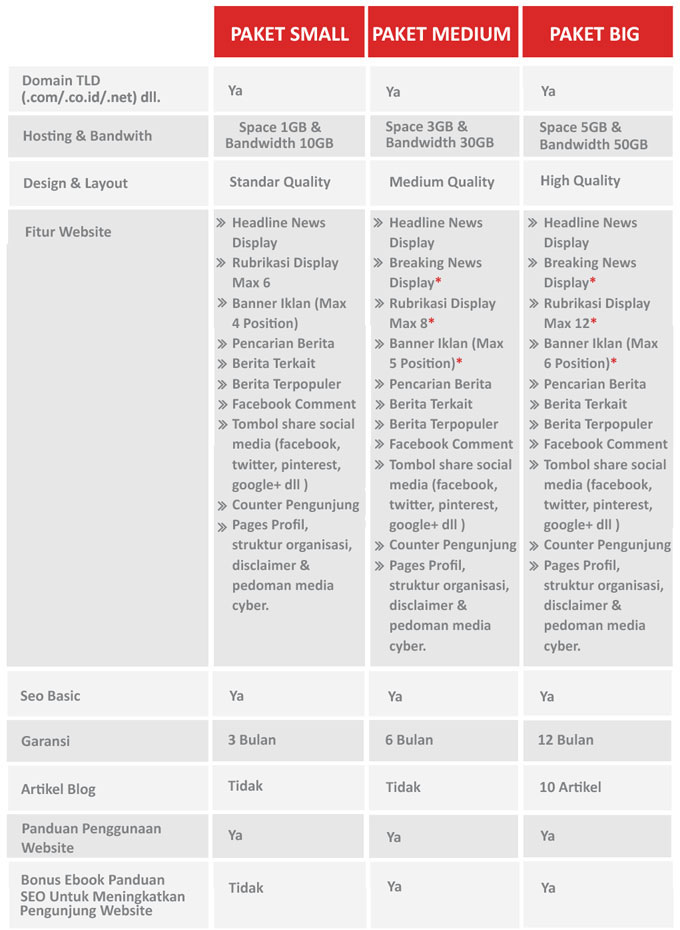Screen dimensions: 680x930
Task: Click the red asterisk after Max 8
Action: pos(431,321)
